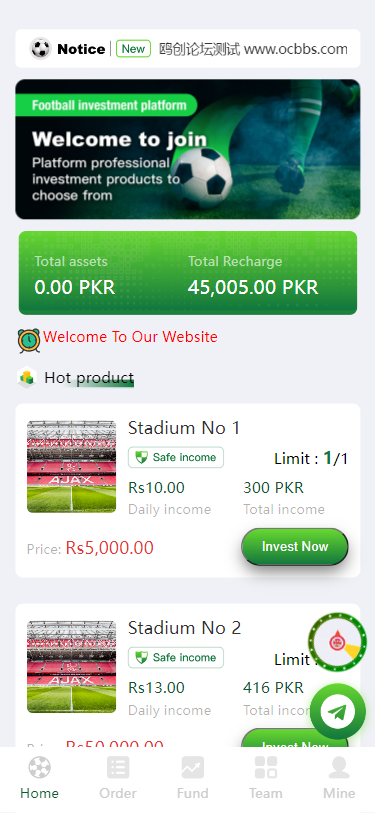
Task: Tap the soccer ball Notice icon
Action: point(40,49)
